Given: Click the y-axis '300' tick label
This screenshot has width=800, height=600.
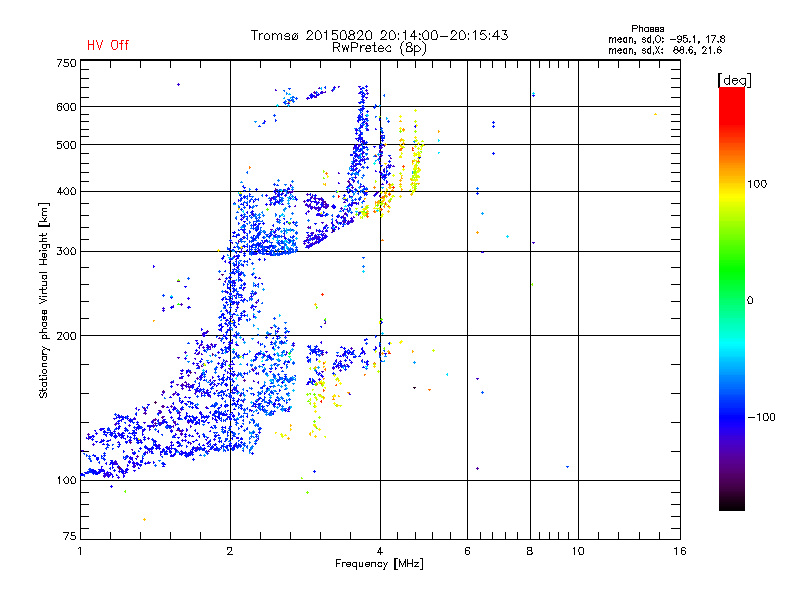Looking at the screenshot, I should [66, 252].
